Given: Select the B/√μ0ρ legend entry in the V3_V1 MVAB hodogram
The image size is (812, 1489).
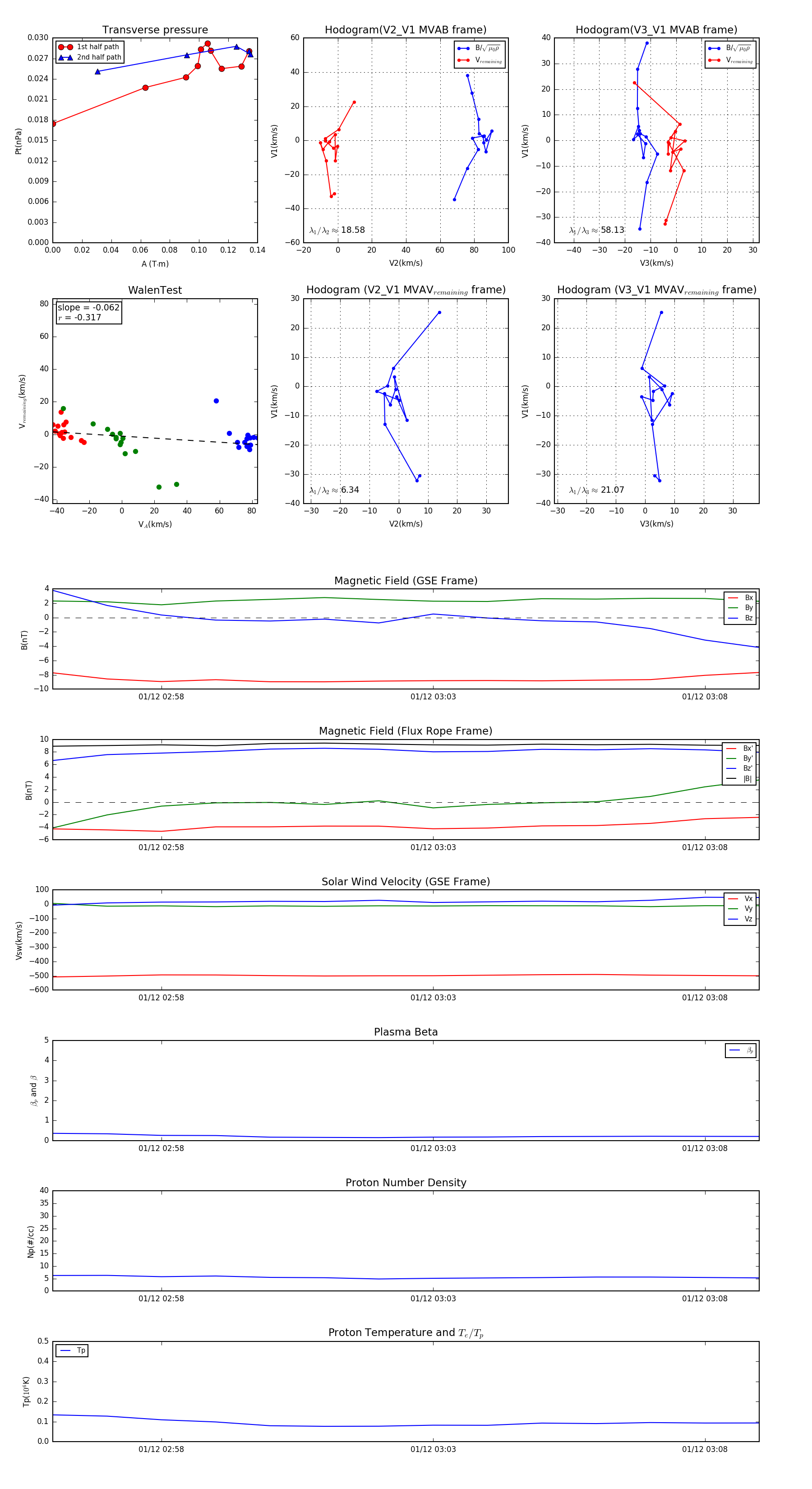Looking at the screenshot, I should pyautogui.click(x=730, y=49).
